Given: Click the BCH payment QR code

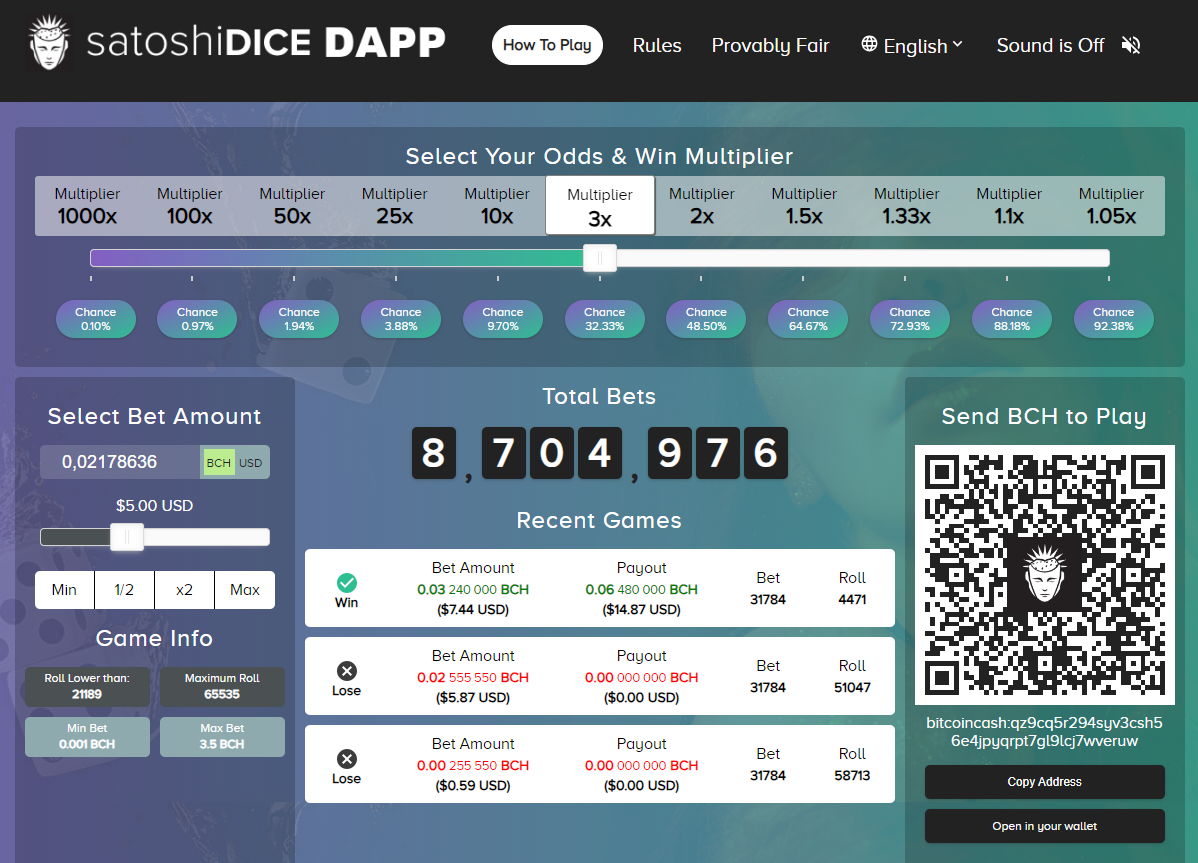Looking at the screenshot, I should click(x=1044, y=574).
